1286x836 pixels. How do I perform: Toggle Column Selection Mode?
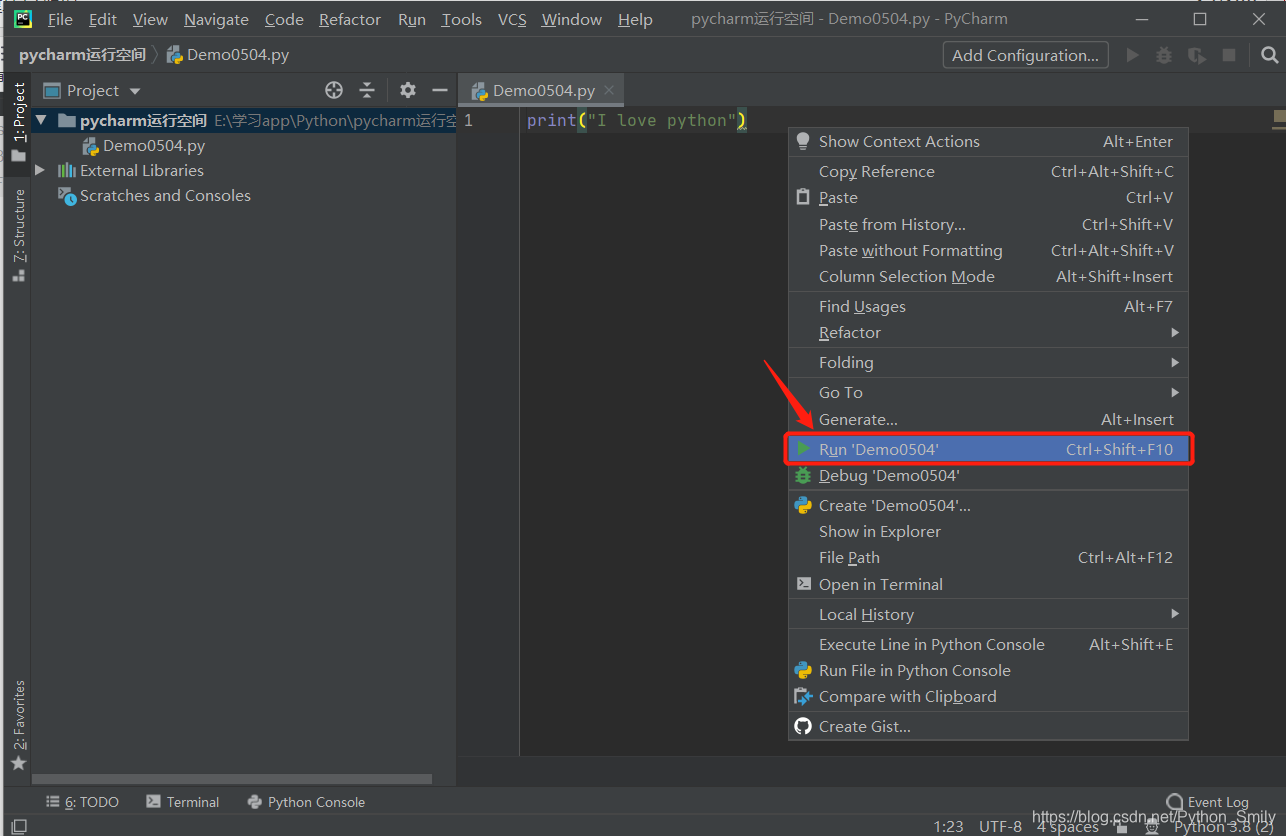pos(988,276)
